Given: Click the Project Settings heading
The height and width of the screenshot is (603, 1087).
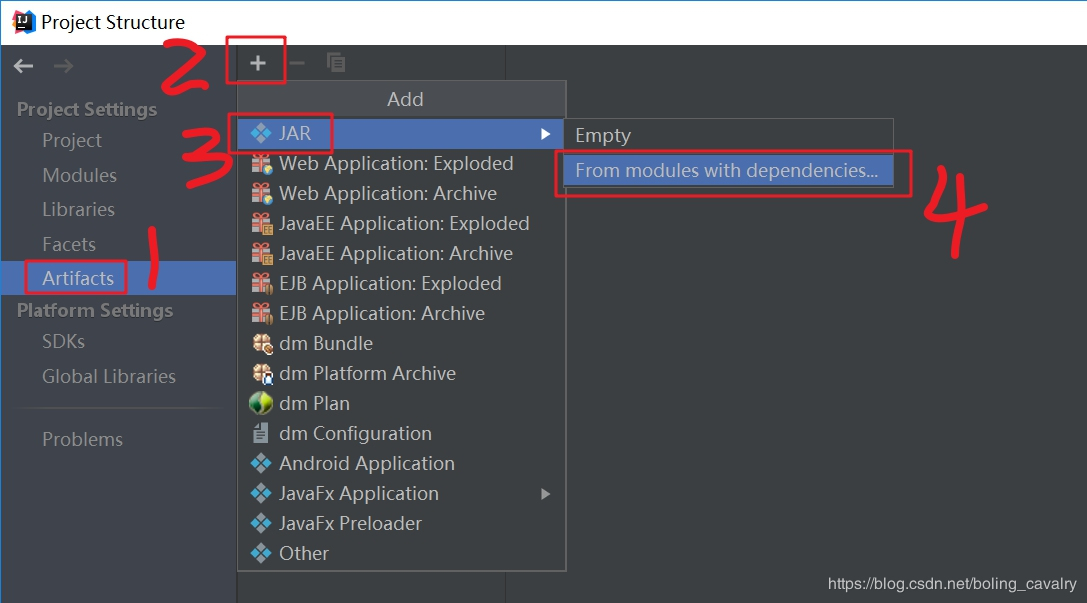Looking at the screenshot, I should (x=87, y=110).
